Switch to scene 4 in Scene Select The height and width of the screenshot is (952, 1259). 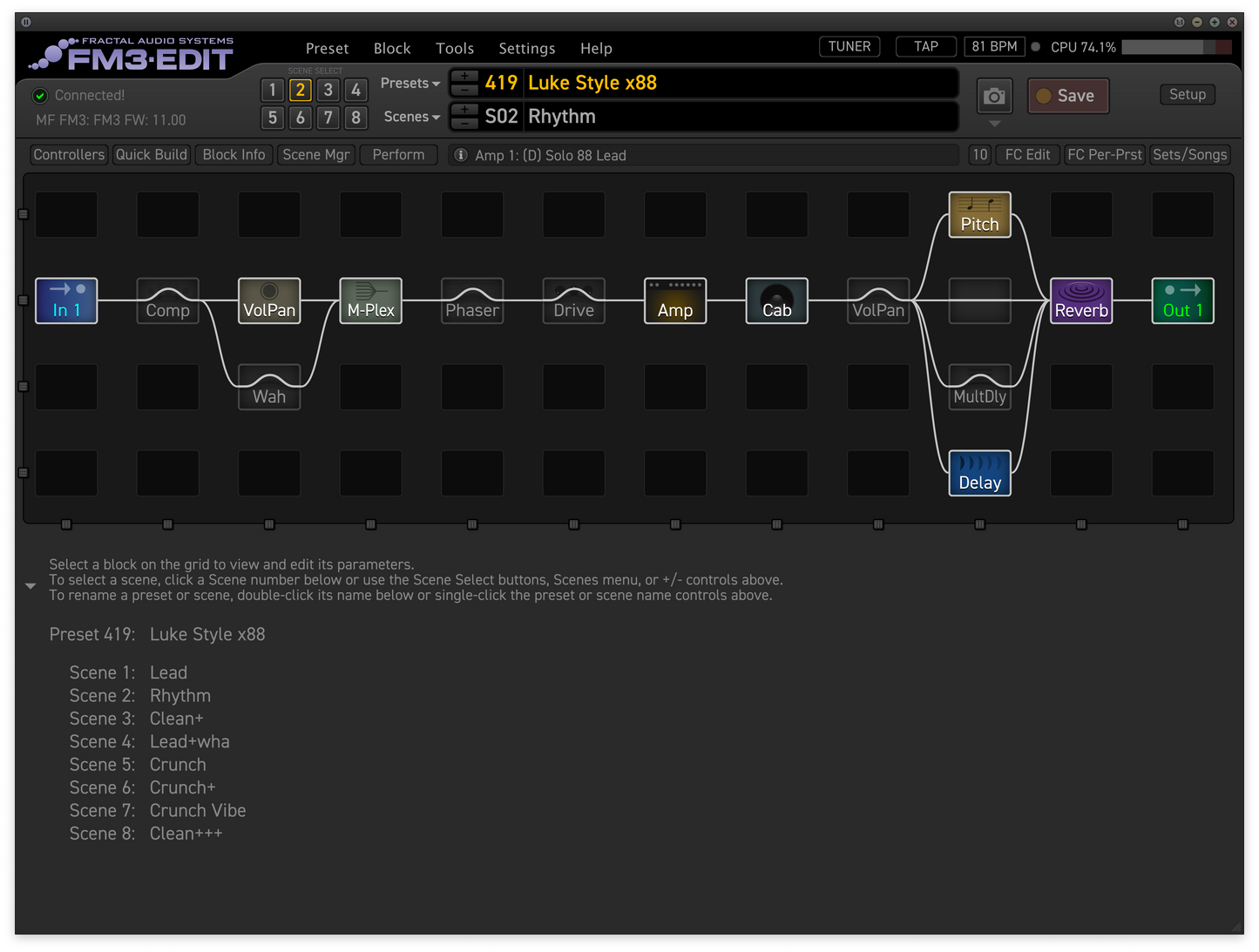coord(355,90)
